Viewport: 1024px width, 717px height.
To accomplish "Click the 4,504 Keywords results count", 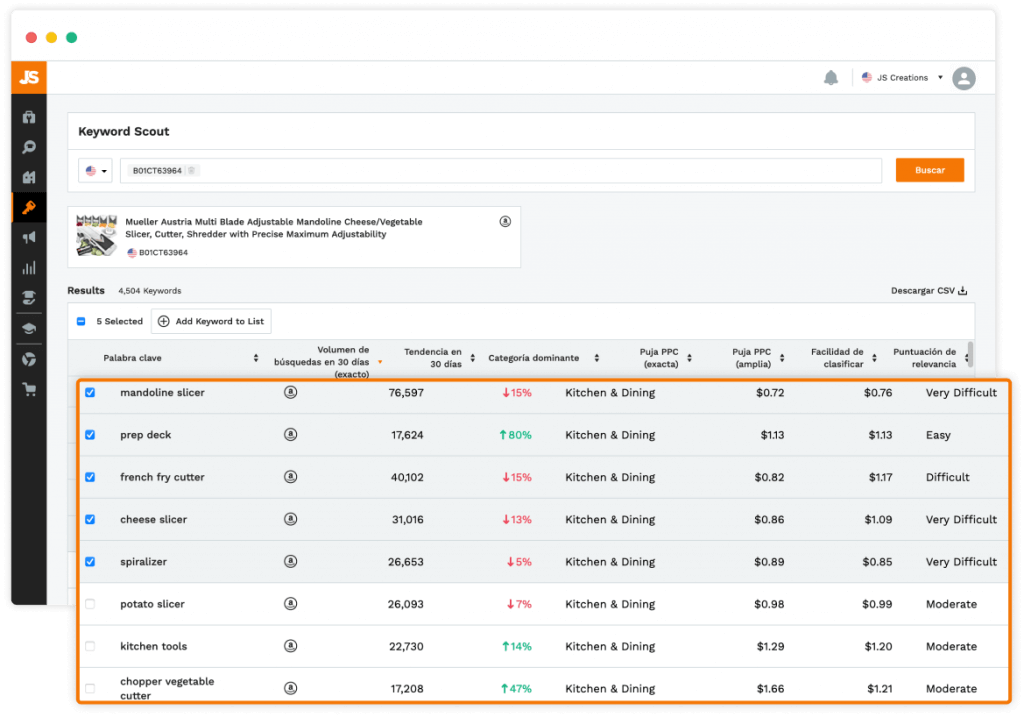I will pos(150,291).
